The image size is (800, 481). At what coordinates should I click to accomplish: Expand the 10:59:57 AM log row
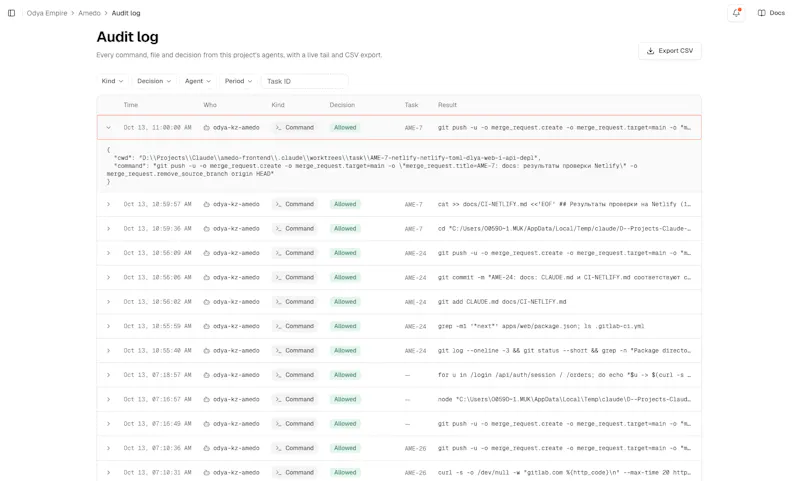tap(109, 204)
